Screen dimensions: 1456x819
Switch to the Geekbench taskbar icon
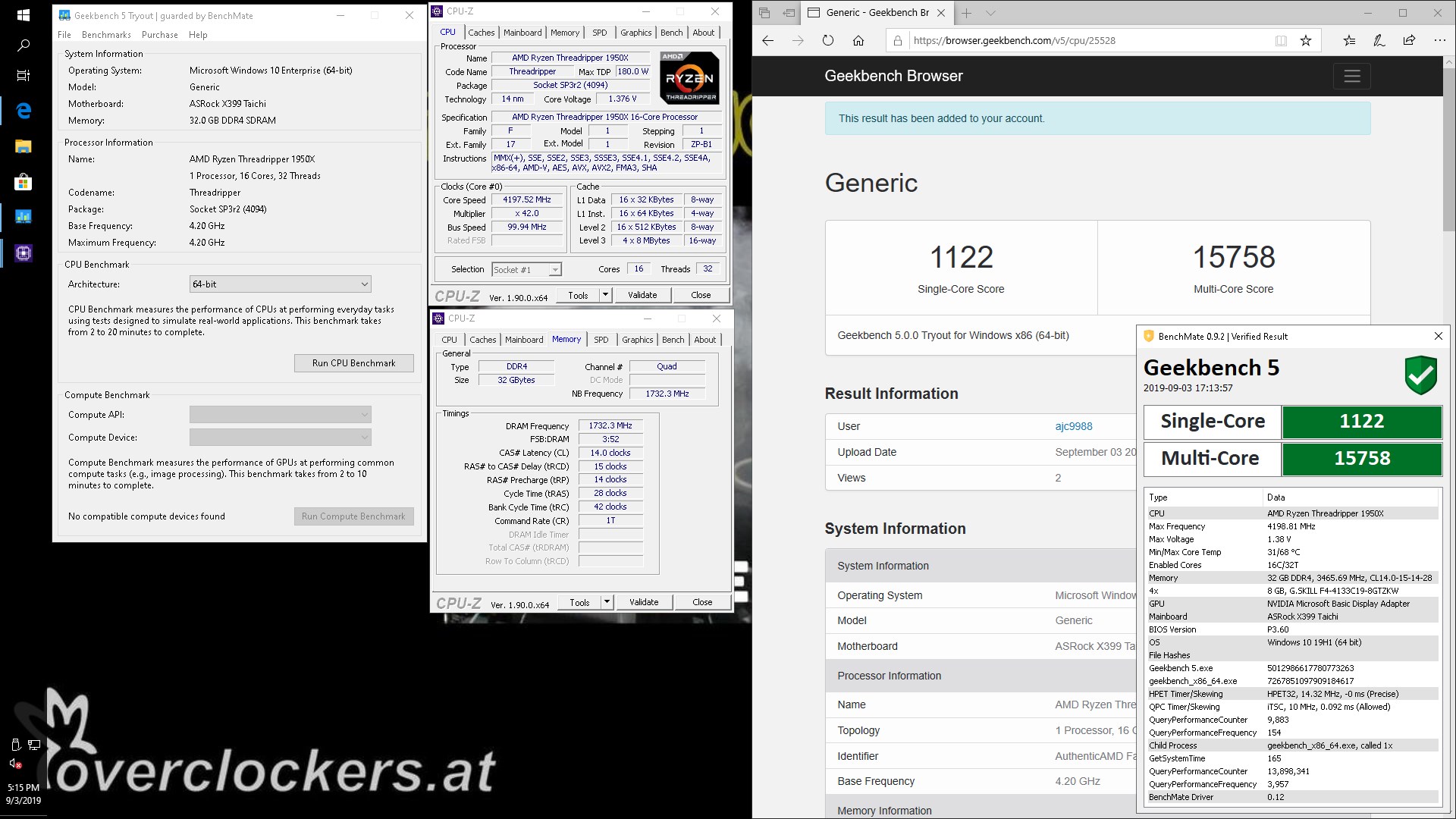pos(23,217)
